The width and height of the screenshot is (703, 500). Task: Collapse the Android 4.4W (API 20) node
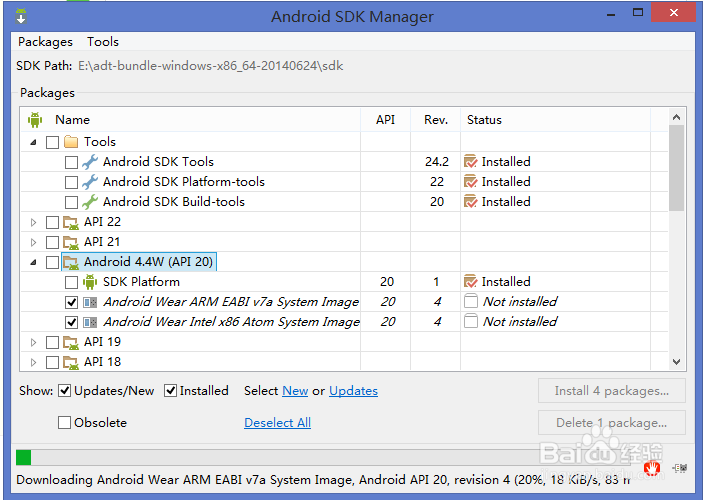coord(33,262)
